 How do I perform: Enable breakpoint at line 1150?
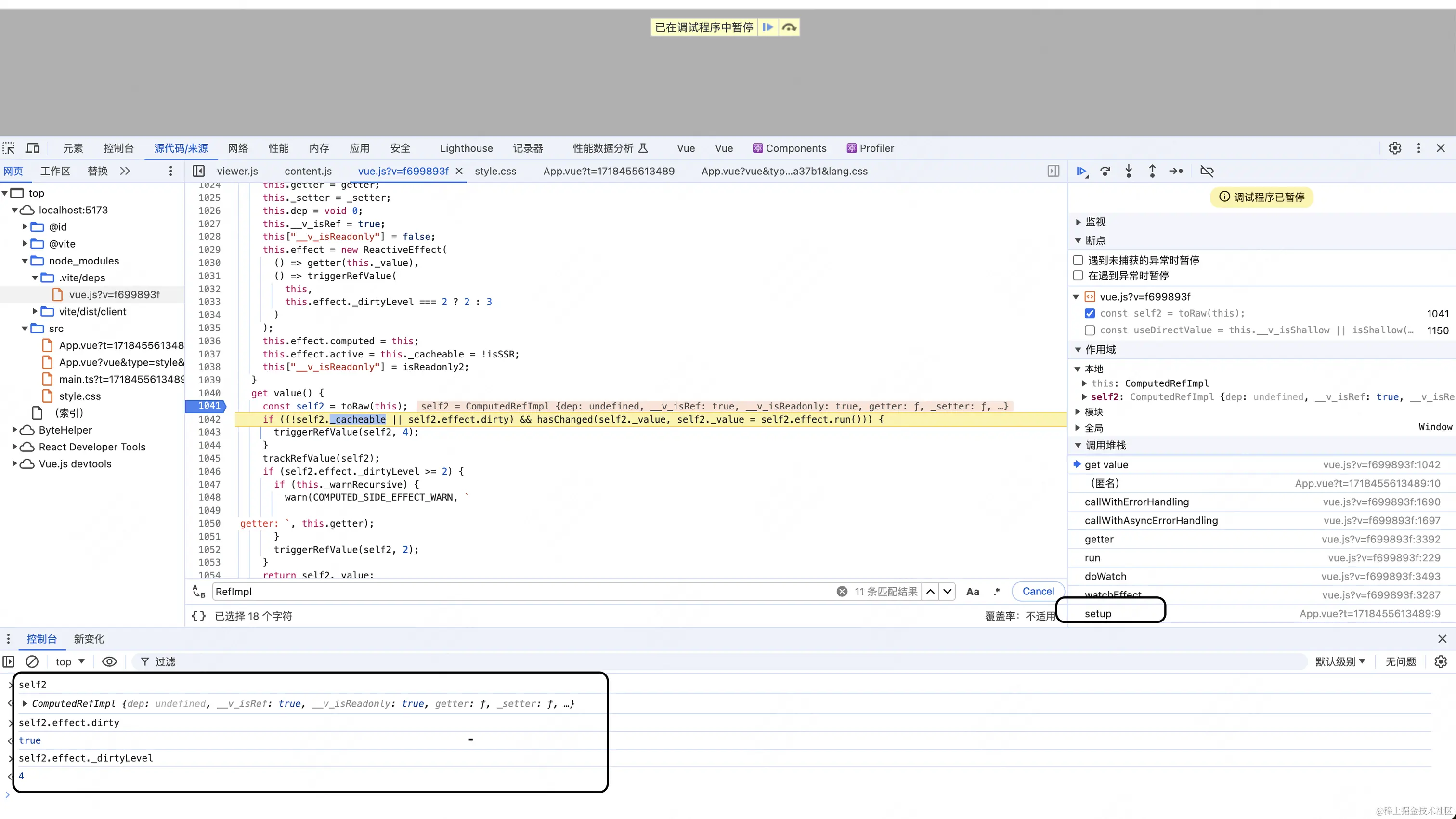[1090, 330]
